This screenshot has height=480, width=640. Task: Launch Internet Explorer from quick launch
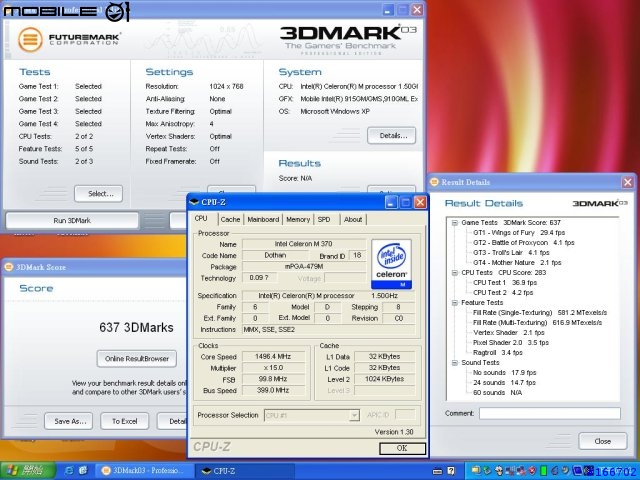coord(69,471)
